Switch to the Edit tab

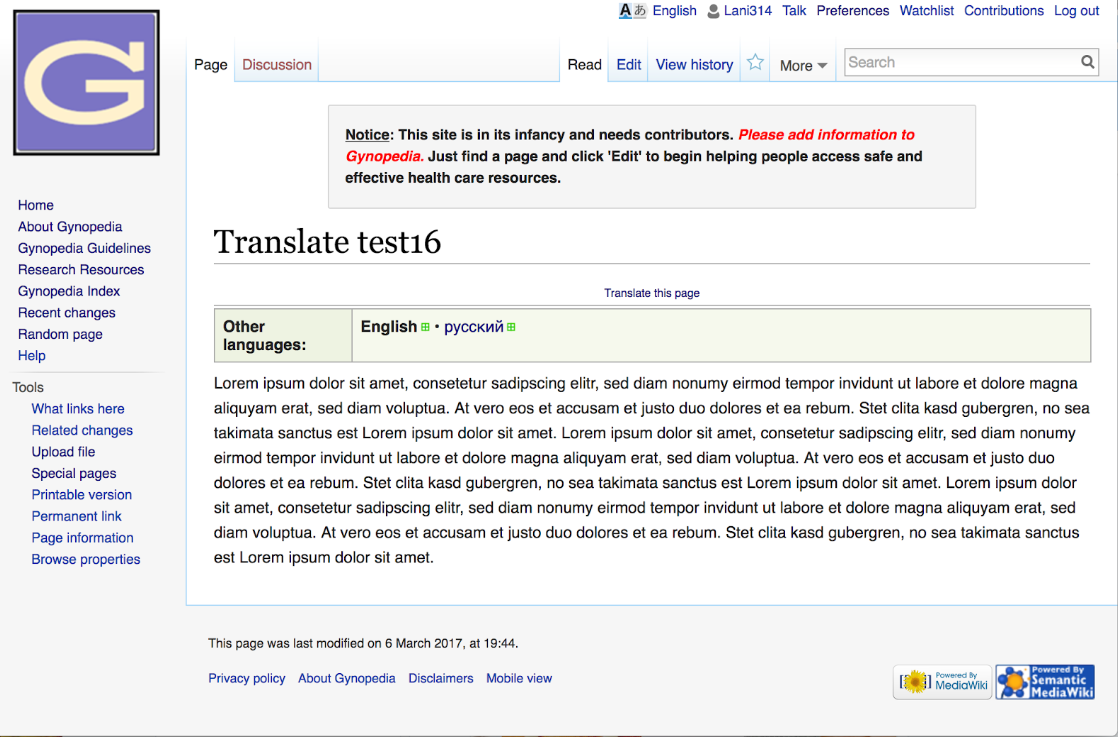tap(628, 64)
